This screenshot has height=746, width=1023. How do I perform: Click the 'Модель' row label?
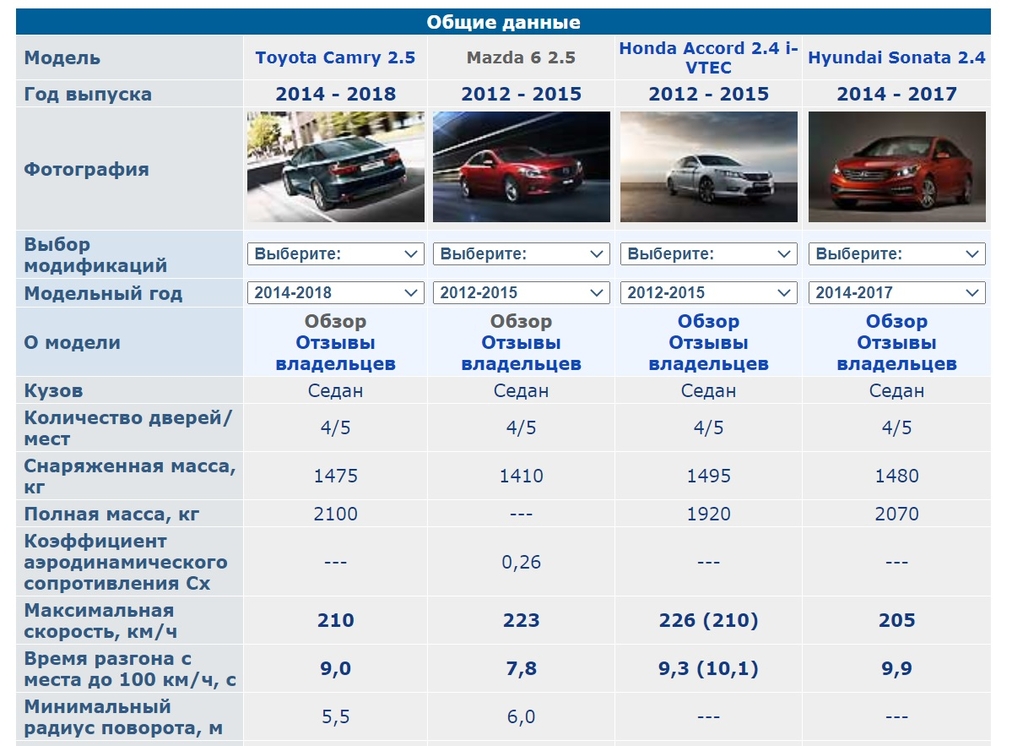[62, 57]
